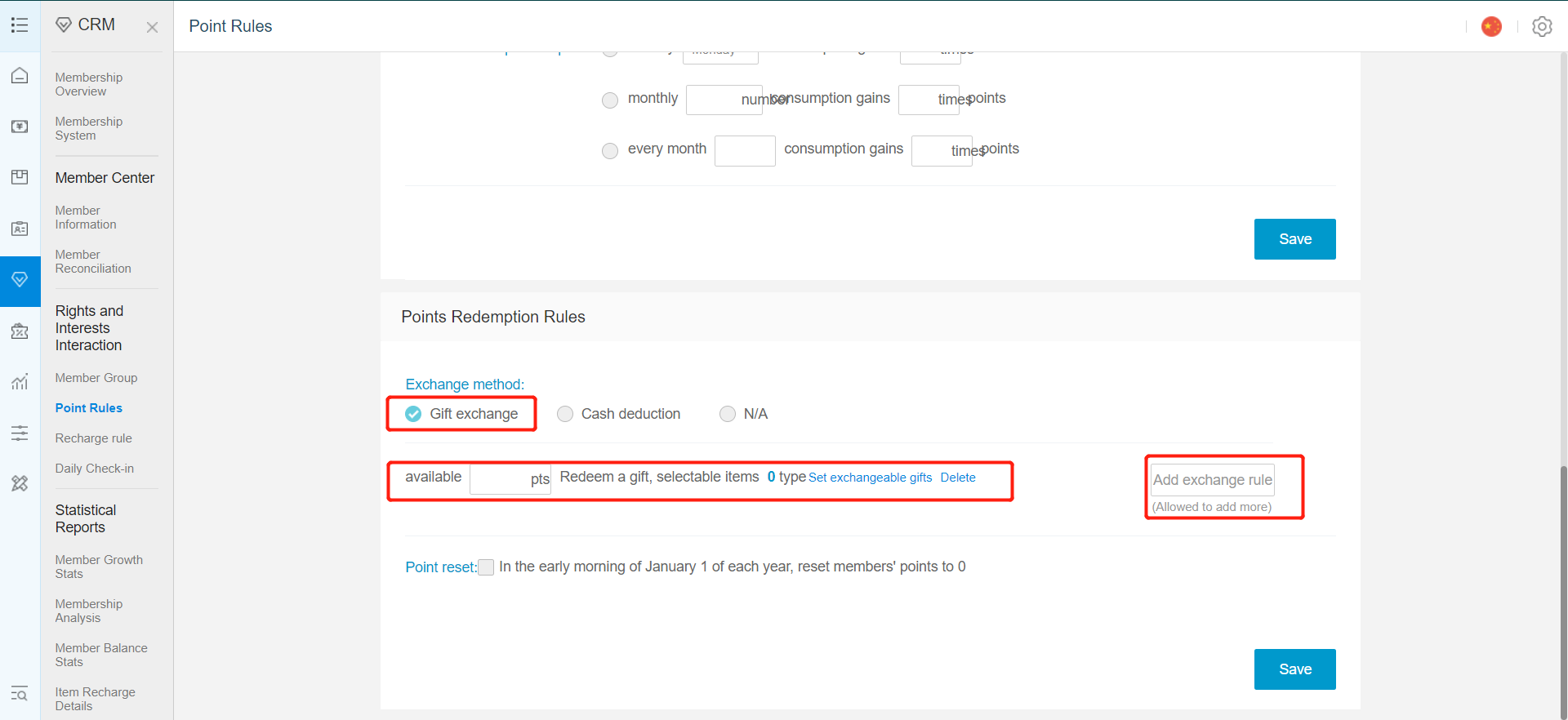The height and width of the screenshot is (720, 1568).
Task: Open the member ID card icon in rail
Action: pyautogui.click(x=20, y=229)
